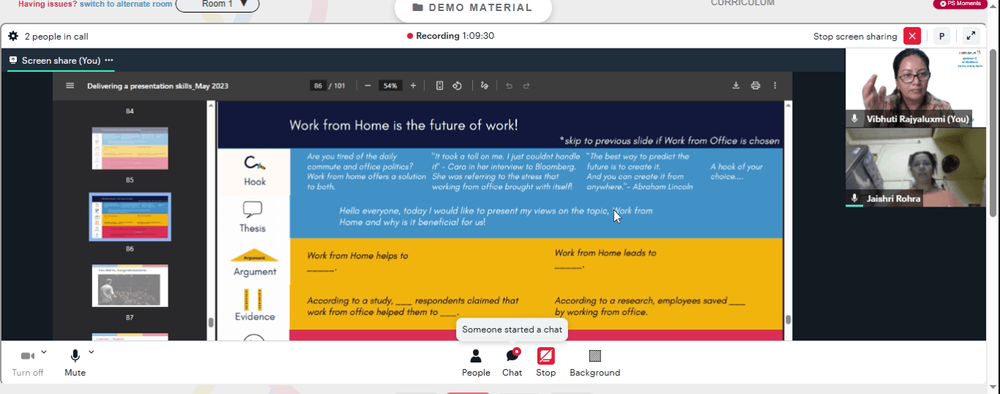Image resolution: width=1000 pixels, height=394 pixels.
Task: Click Jaishri Rohra's microphone status icon
Action: (x=855, y=198)
